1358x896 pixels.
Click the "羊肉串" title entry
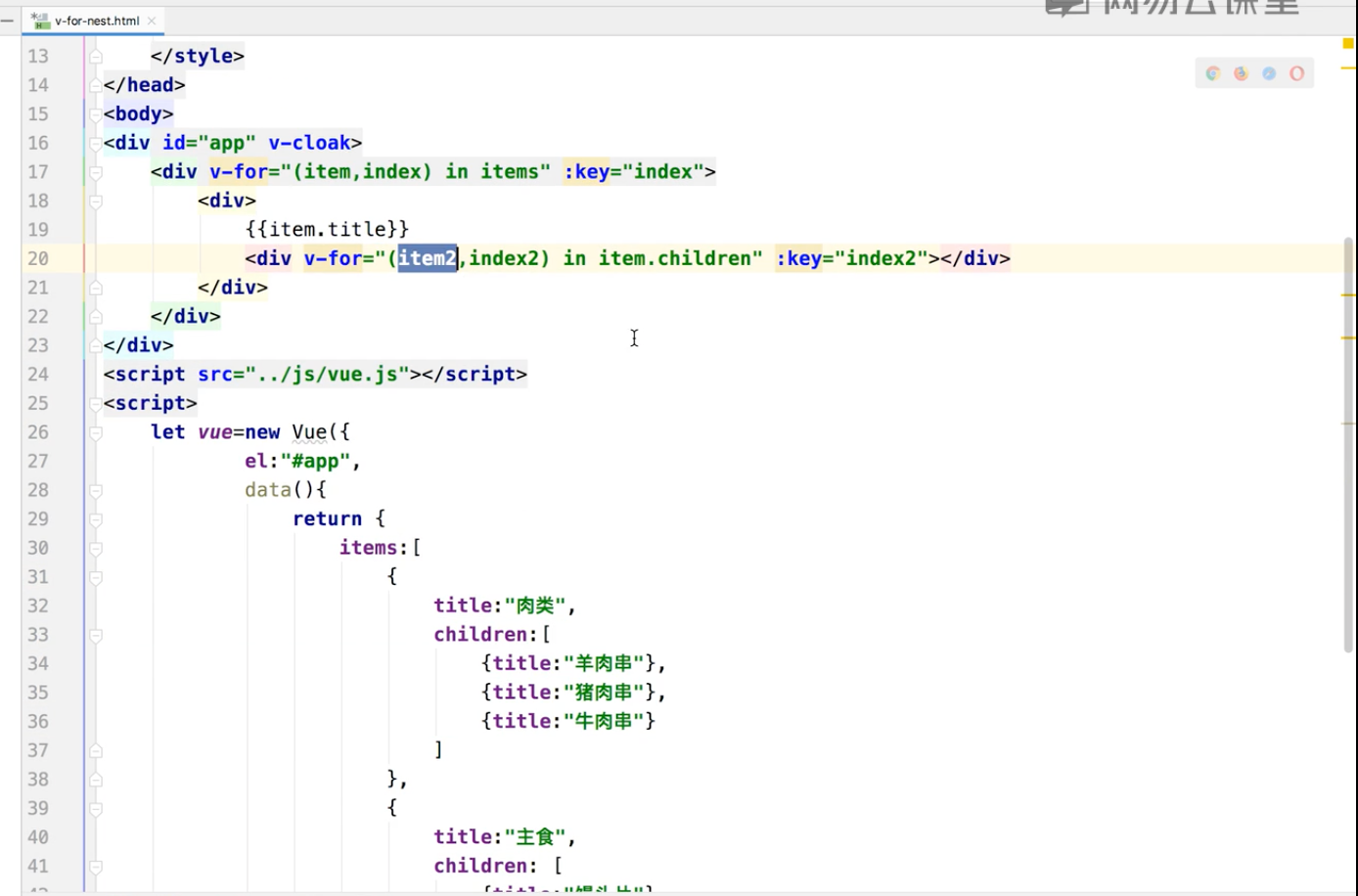(573, 663)
